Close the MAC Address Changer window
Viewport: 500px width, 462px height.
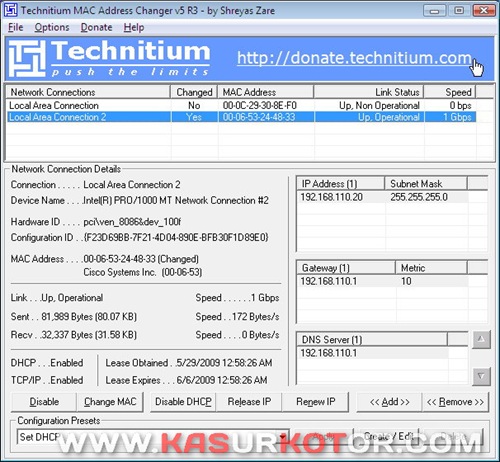pyautogui.click(x=484, y=10)
